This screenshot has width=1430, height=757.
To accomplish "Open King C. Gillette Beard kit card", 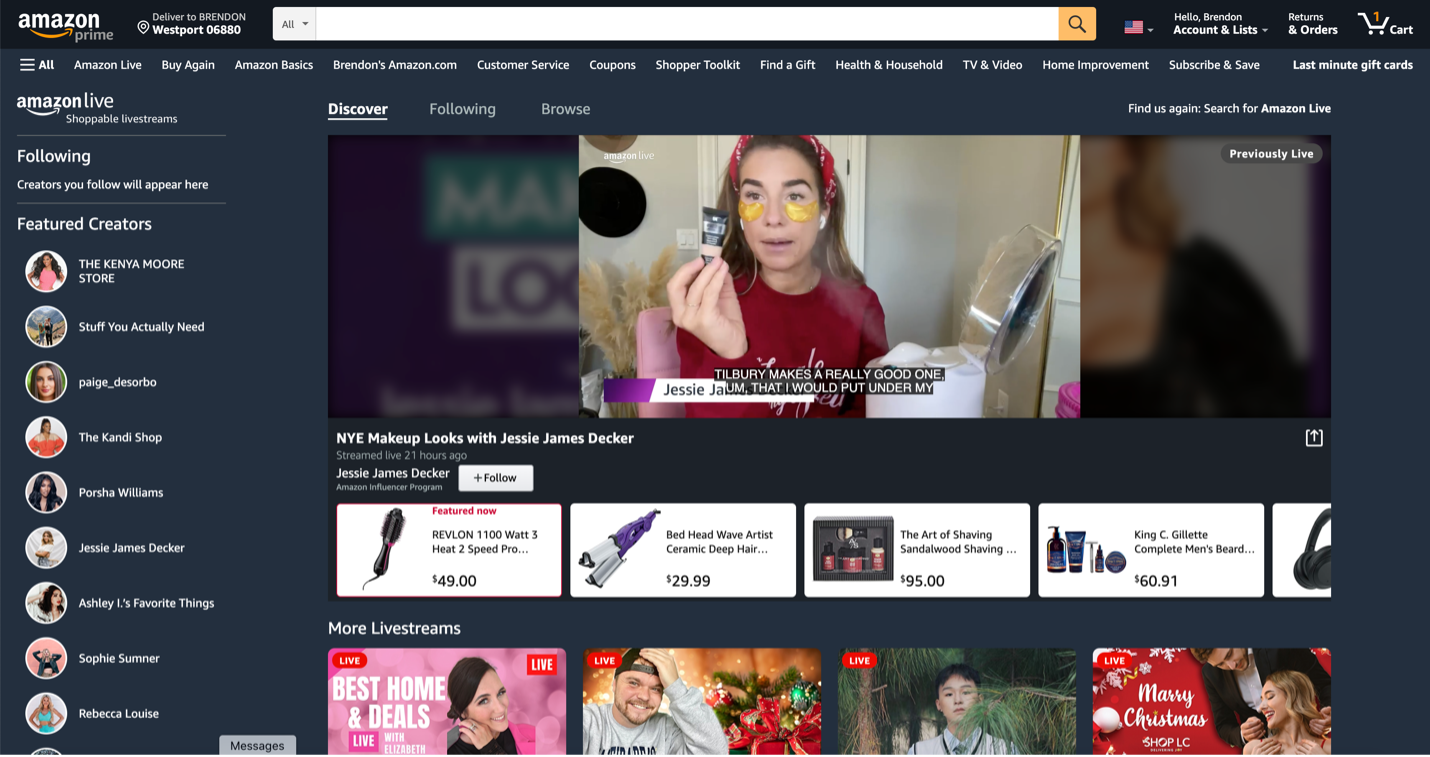I will [1151, 550].
